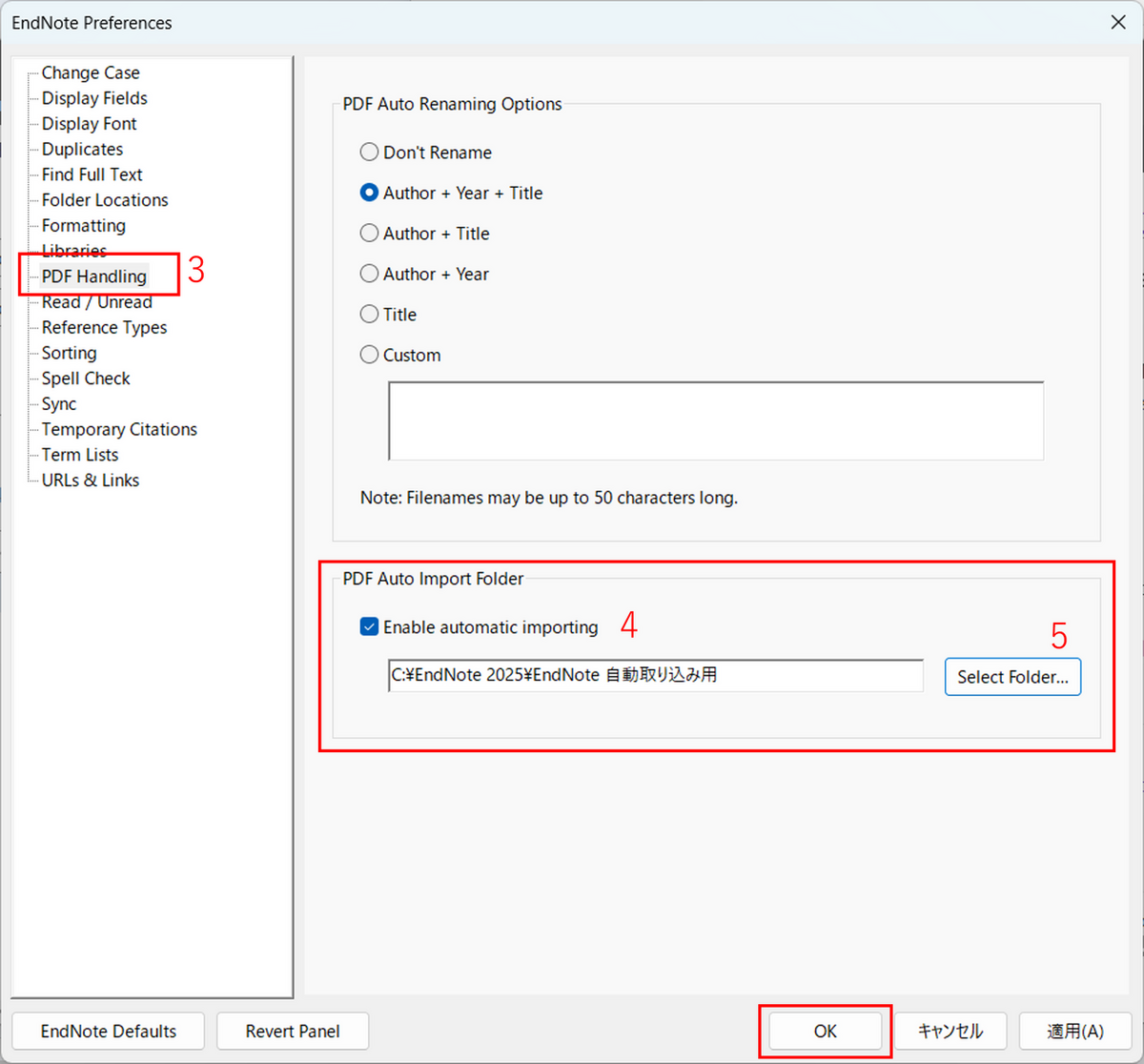Click the EndNote Defaults button
Screen dimensions: 1144x1064
click(109, 1032)
